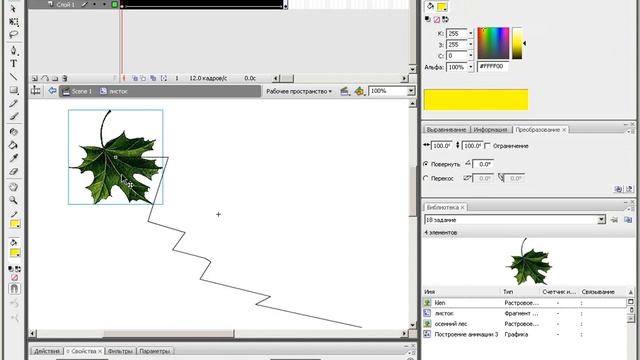Screen dimensions: 640x360
Task: Select the Paint Bucket tool
Action: (x=13, y=145)
